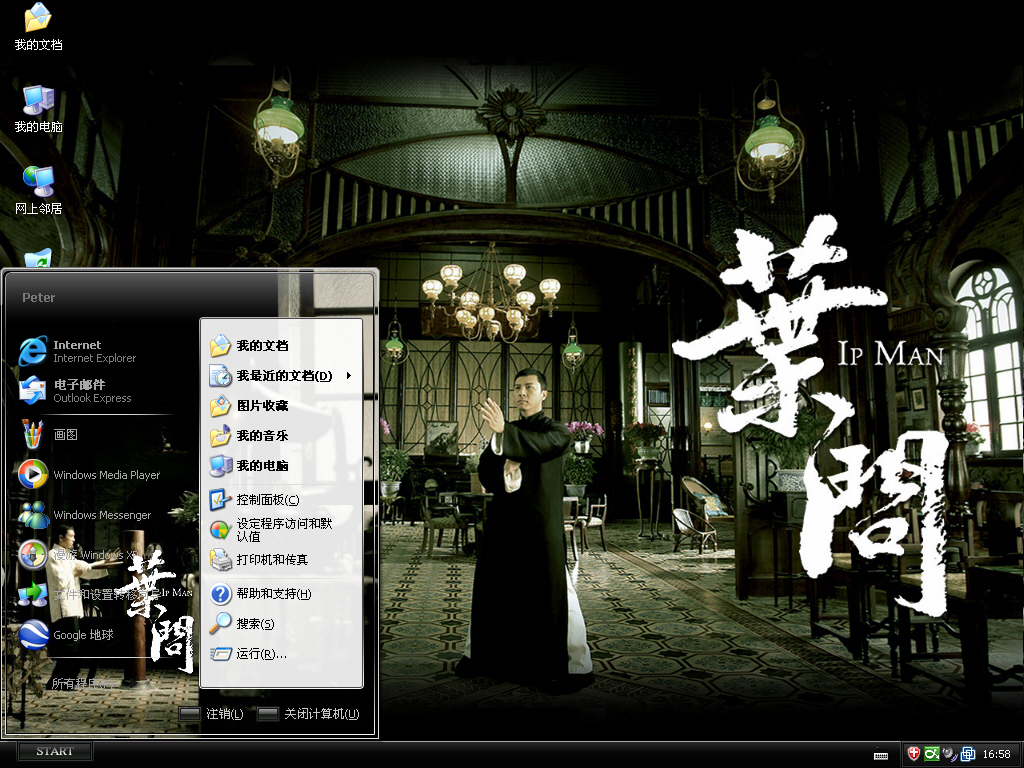The height and width of the screenshot is (768, 1024).
Task: Open the 网上邻居 icon on the desktop
Action: tap(39, 191)
